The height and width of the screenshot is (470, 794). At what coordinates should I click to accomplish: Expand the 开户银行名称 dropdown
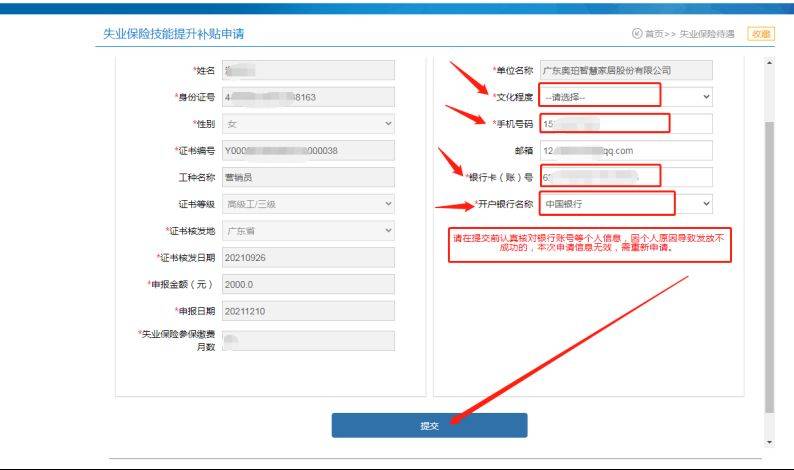[625, 203]
